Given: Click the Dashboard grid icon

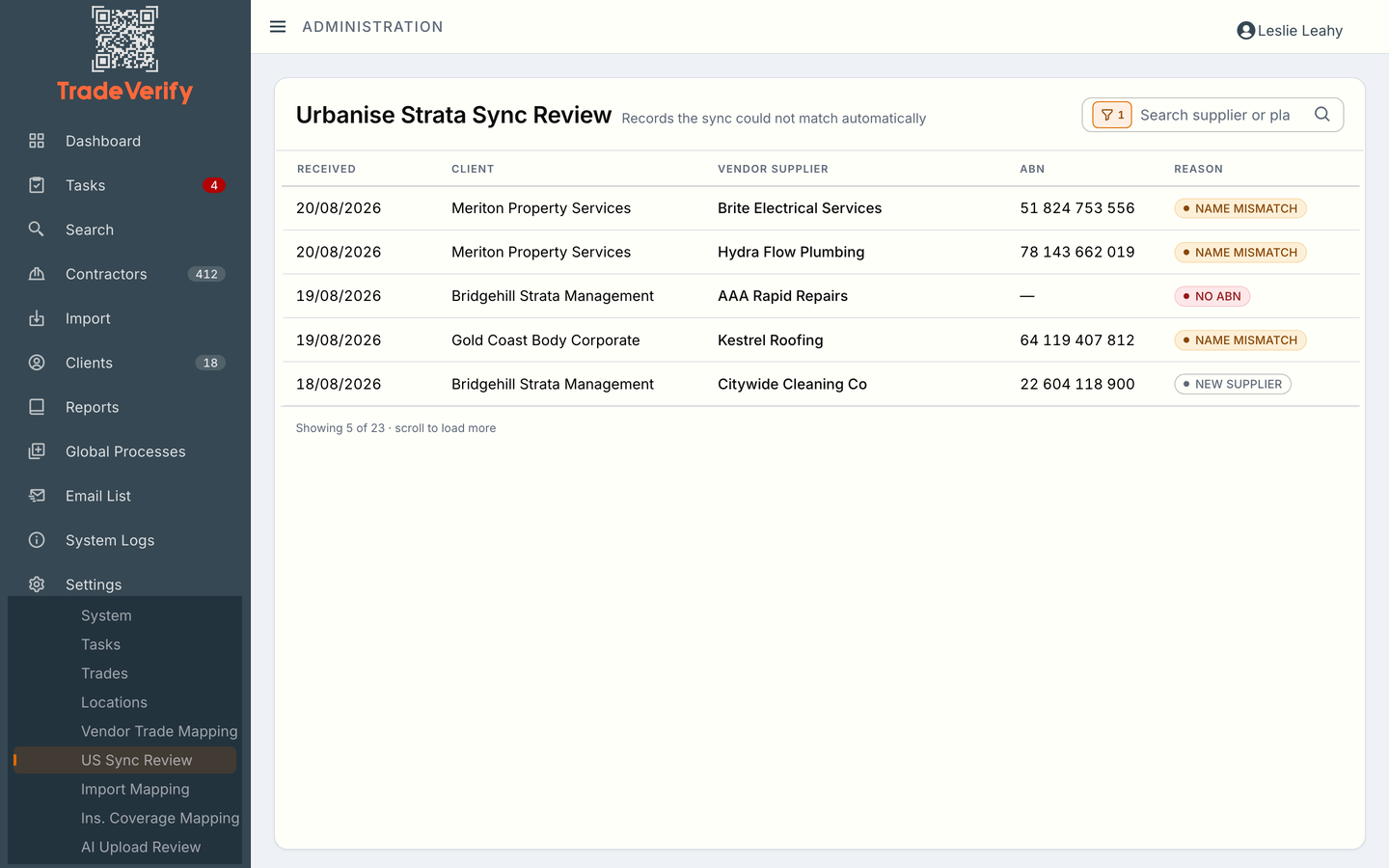Looking at the screenshot, I should tap(37, 141).
